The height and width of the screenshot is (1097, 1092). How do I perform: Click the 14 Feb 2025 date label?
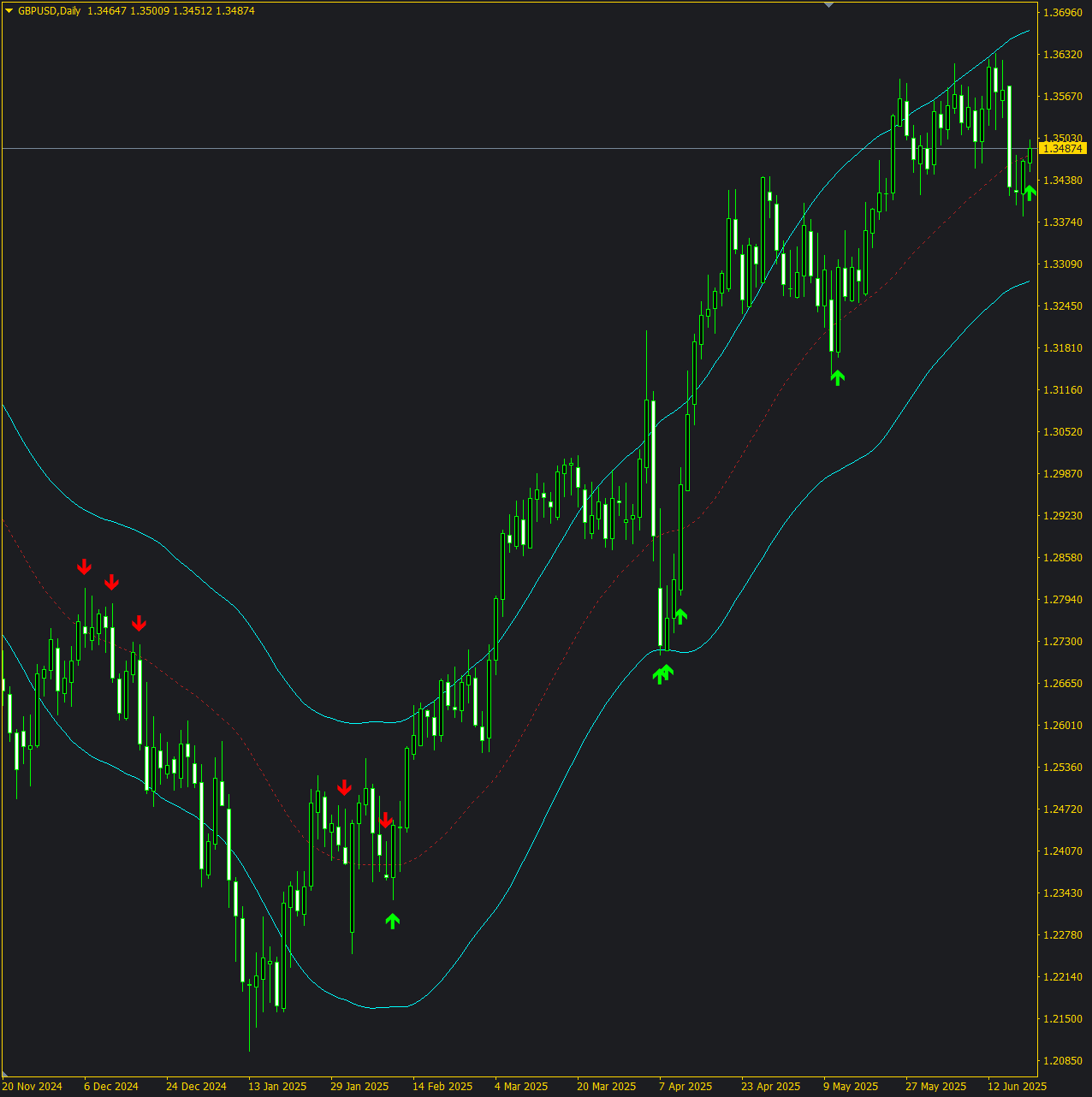[442, 1087]
